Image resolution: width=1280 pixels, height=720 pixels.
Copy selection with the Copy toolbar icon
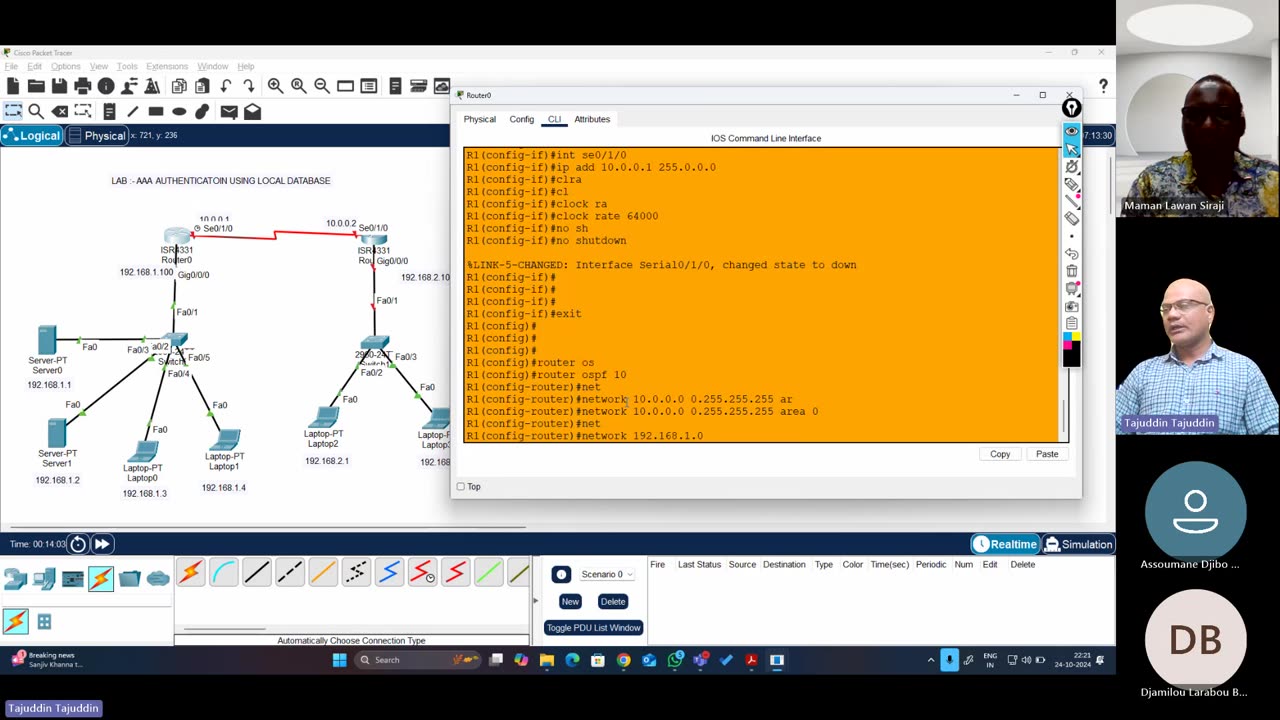pyautogui.click(x=179, y=86)
